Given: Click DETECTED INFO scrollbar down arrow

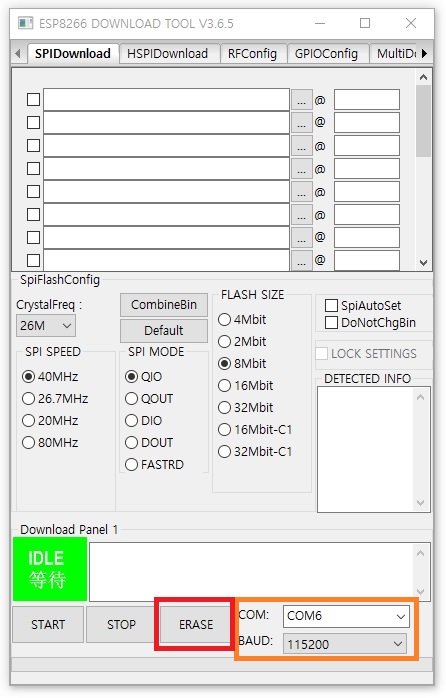Looking at the screenshot, I should click(x=421, y=503).
